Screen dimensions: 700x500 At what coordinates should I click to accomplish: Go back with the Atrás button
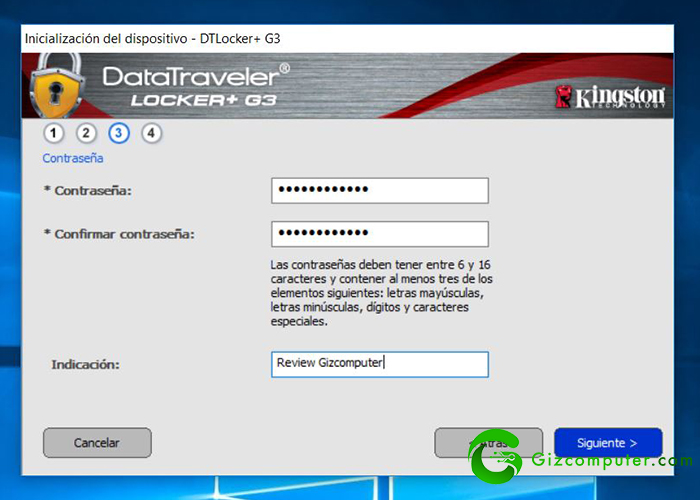coord(488,443)
